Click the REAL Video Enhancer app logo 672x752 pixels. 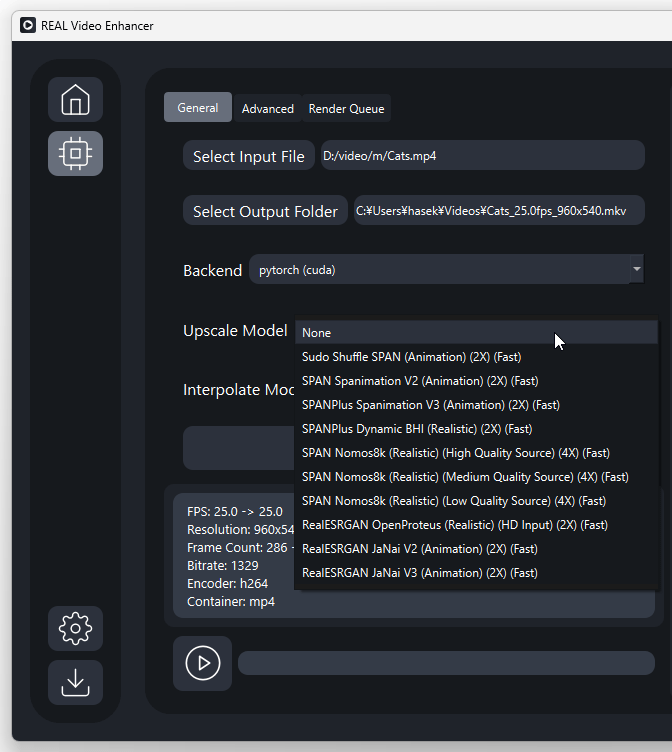(28, 25)
